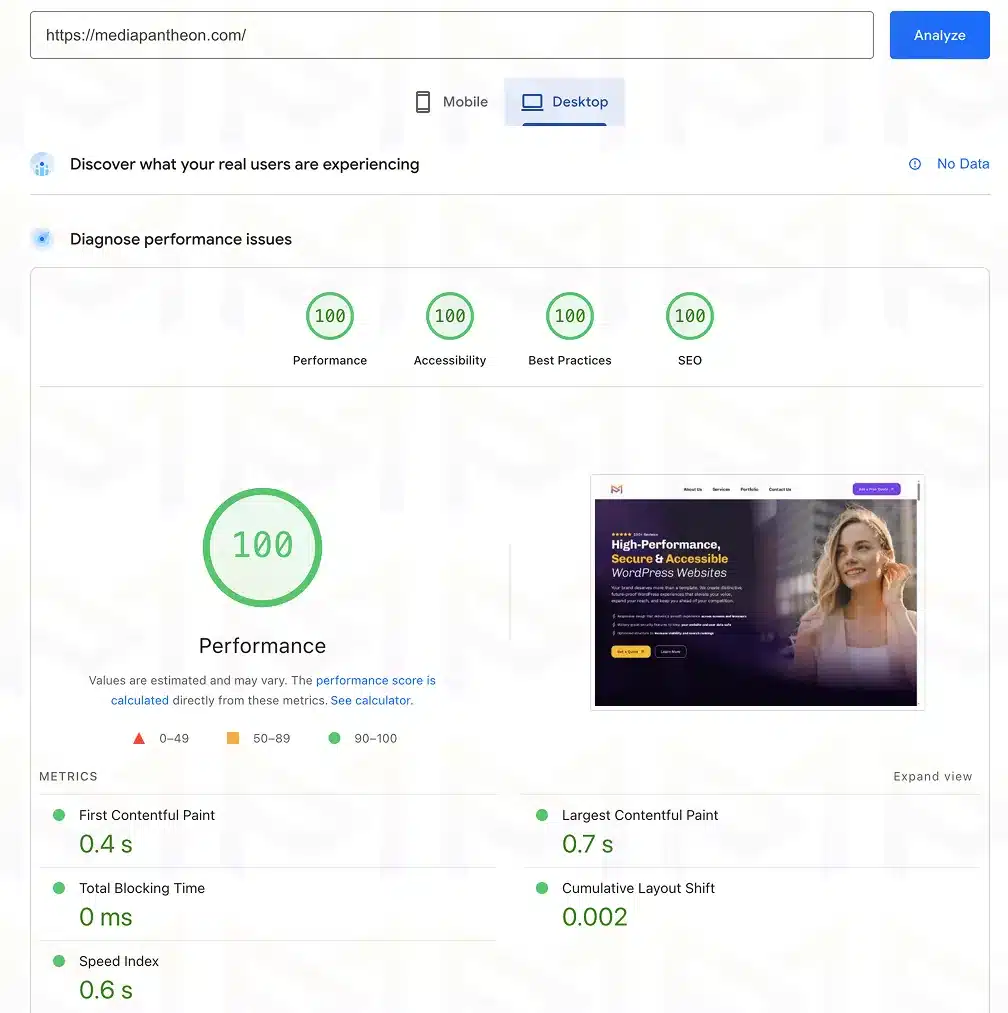Screen dimensions: 1008x1013
Task: Click the Performance label under the small gauge
Action: coord(330,360)
